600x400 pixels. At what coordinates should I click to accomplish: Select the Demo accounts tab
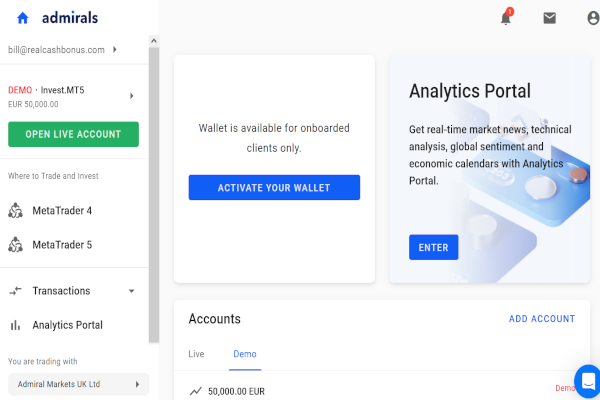245,354
